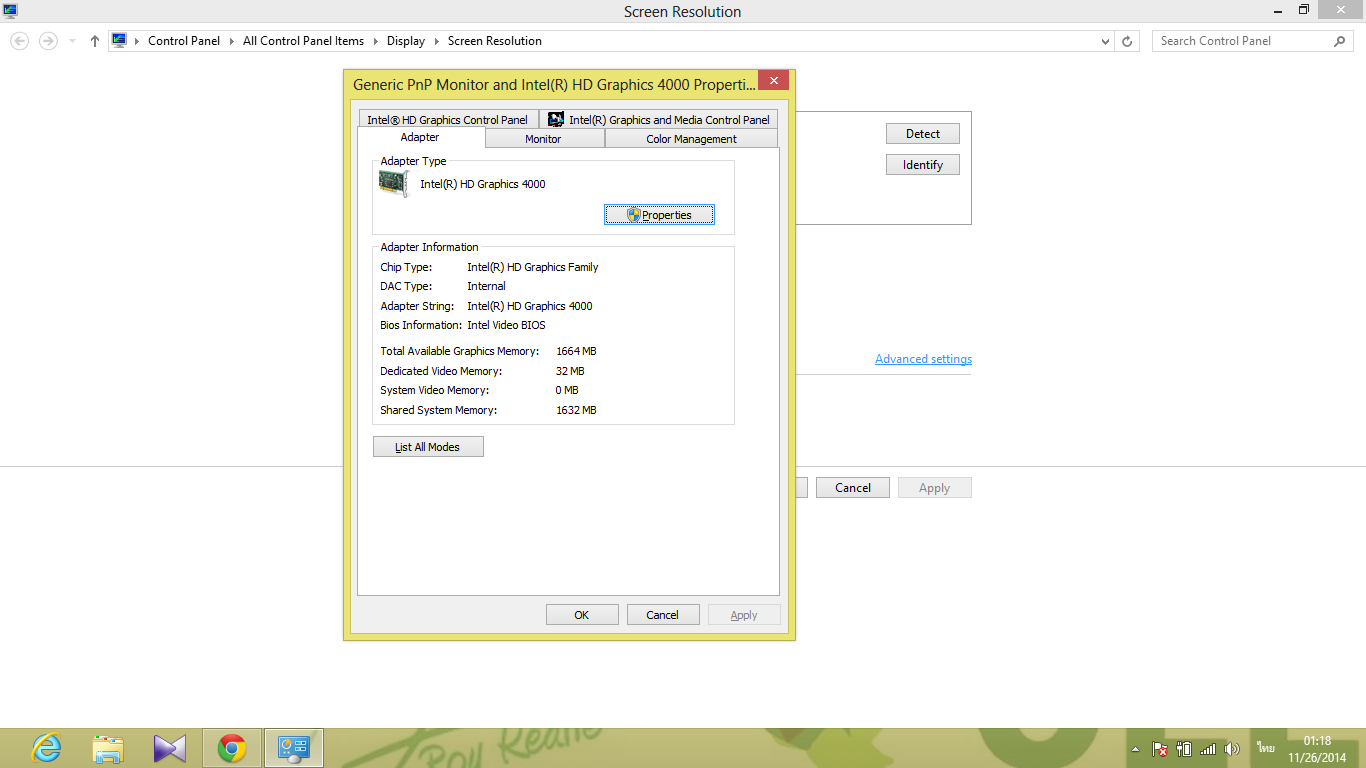Click Apply in the adapter properties dialog

point(744,615)
